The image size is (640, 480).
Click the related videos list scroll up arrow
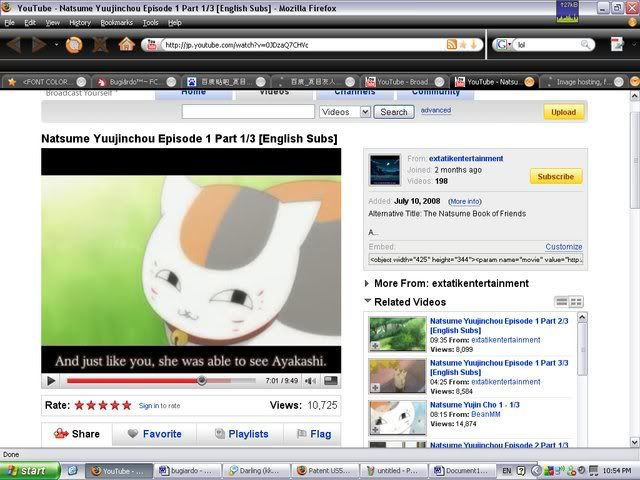pyautogui.click(x=582, y=317)
